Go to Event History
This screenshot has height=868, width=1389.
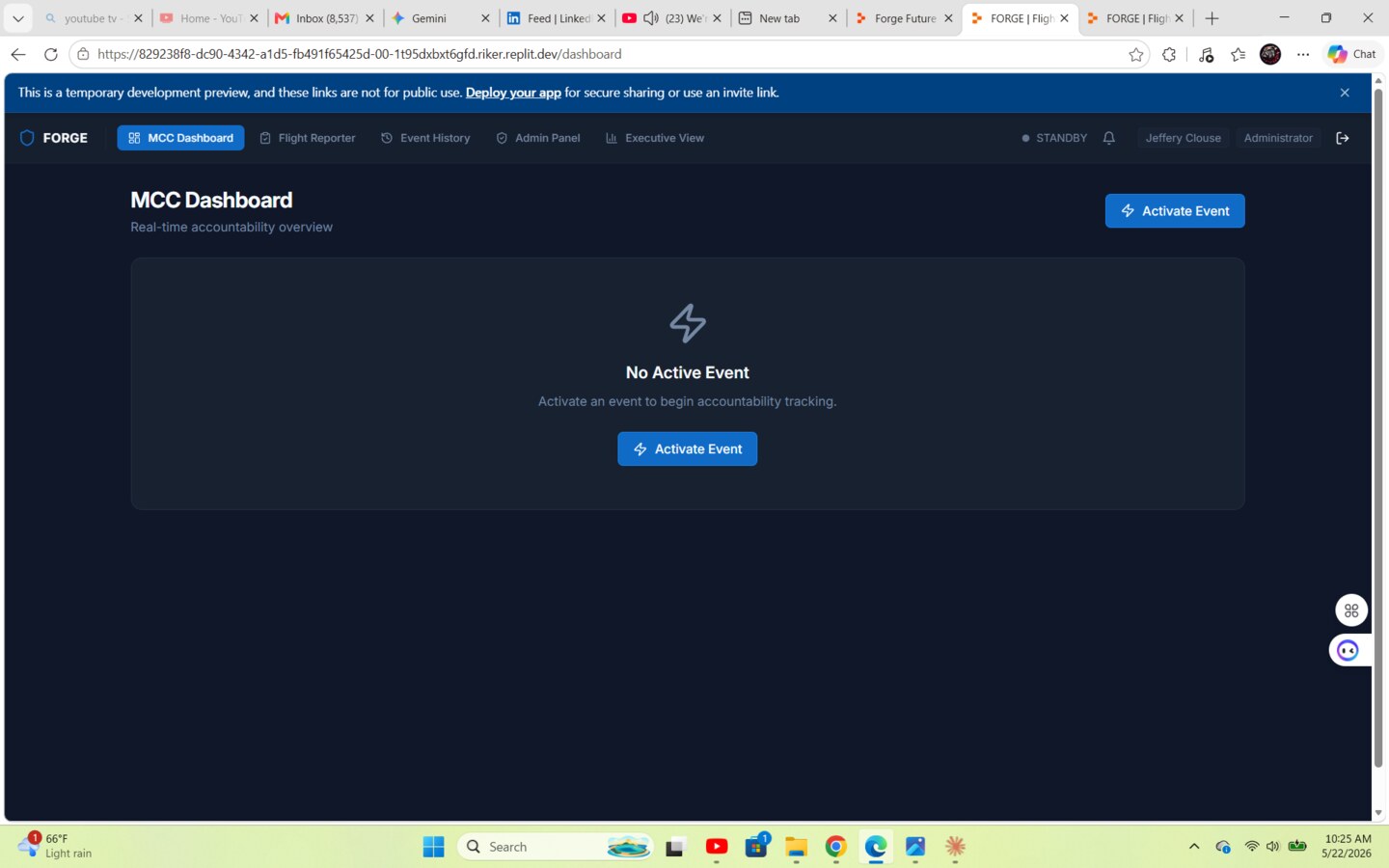(x=425, y=138)
